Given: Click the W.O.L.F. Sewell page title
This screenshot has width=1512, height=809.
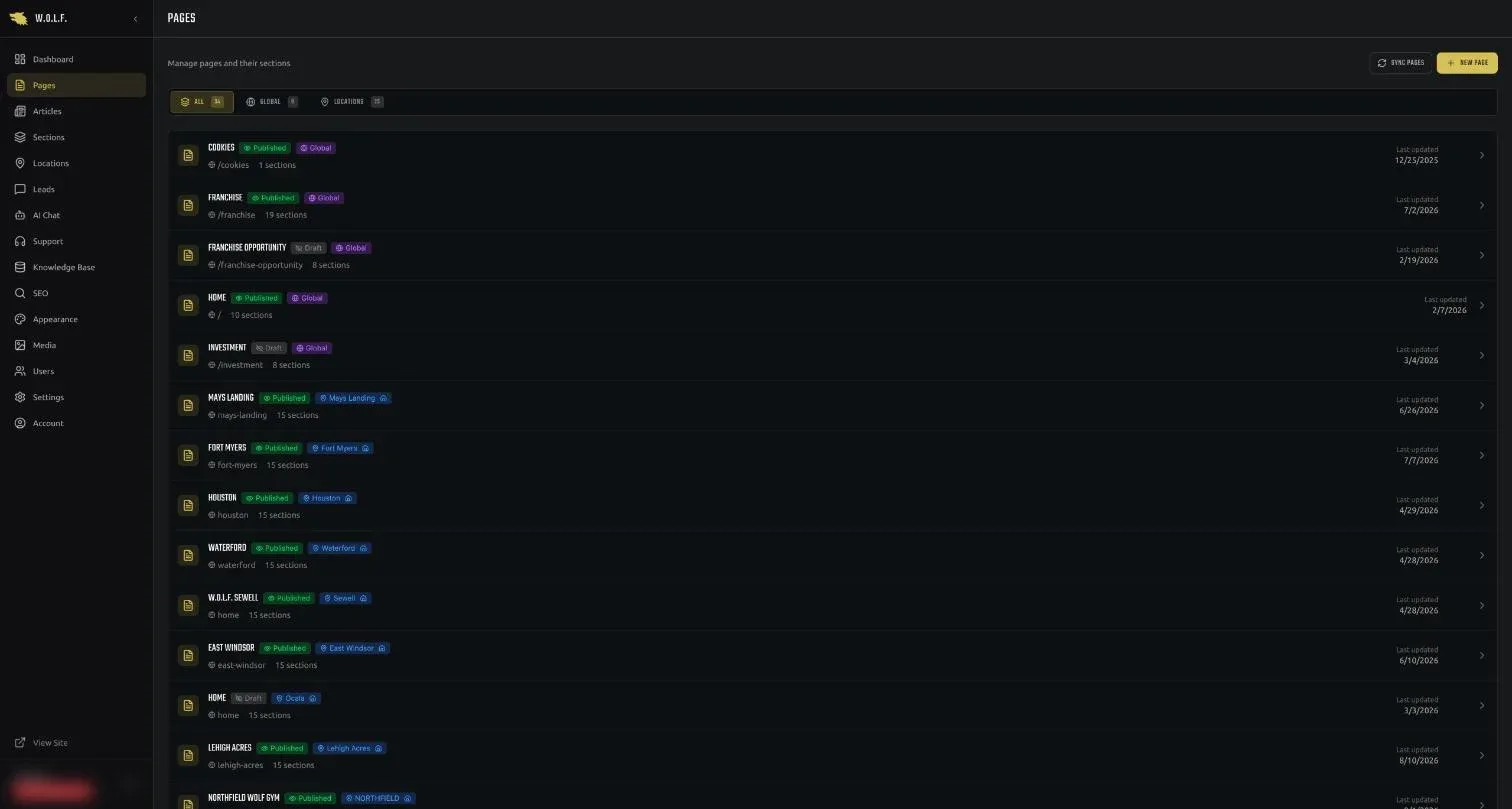Looking at the screenshot, I should (x=233, y=598).
